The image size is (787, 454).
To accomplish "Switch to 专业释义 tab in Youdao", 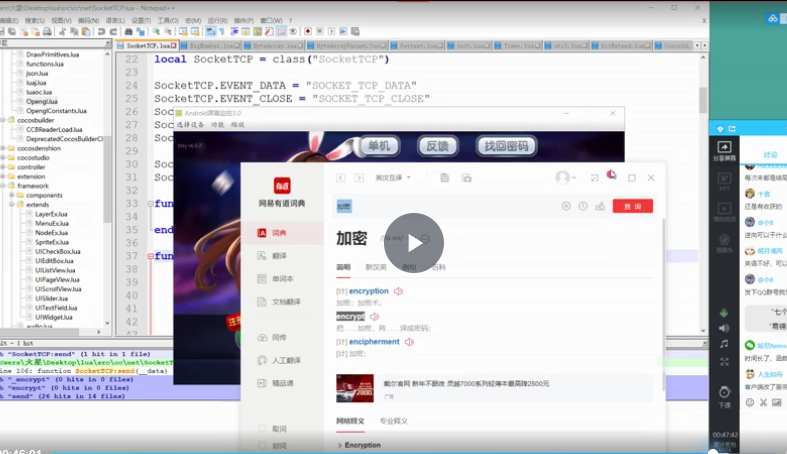I will [x=394, y=421].
